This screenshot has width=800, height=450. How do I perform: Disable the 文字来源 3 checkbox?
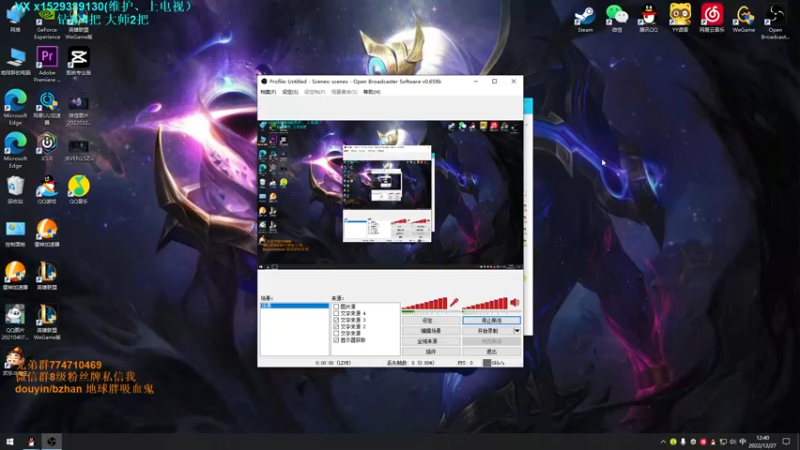pyautogui.click(x=336, y=320)
